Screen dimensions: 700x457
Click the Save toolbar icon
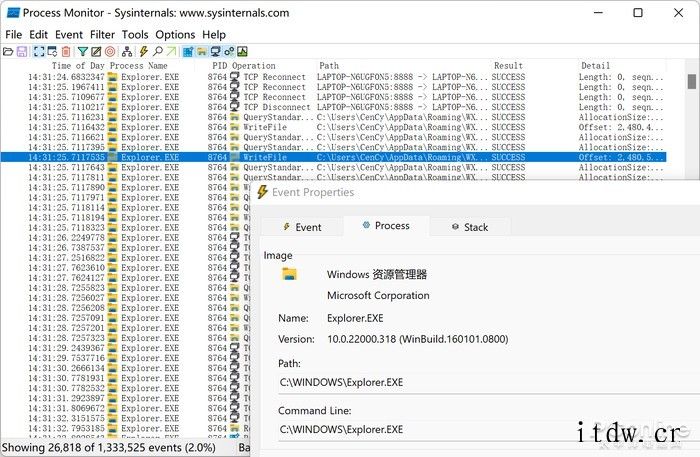coord(21,51)
